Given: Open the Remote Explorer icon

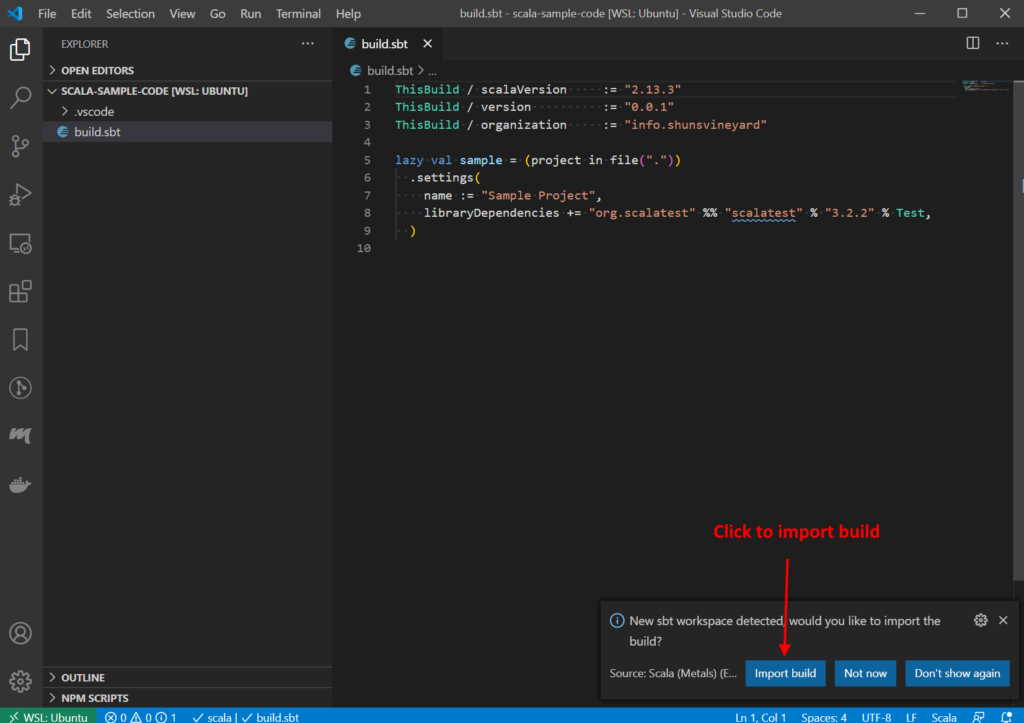Looking at the screenshot, I should click(x=20, y=243).
